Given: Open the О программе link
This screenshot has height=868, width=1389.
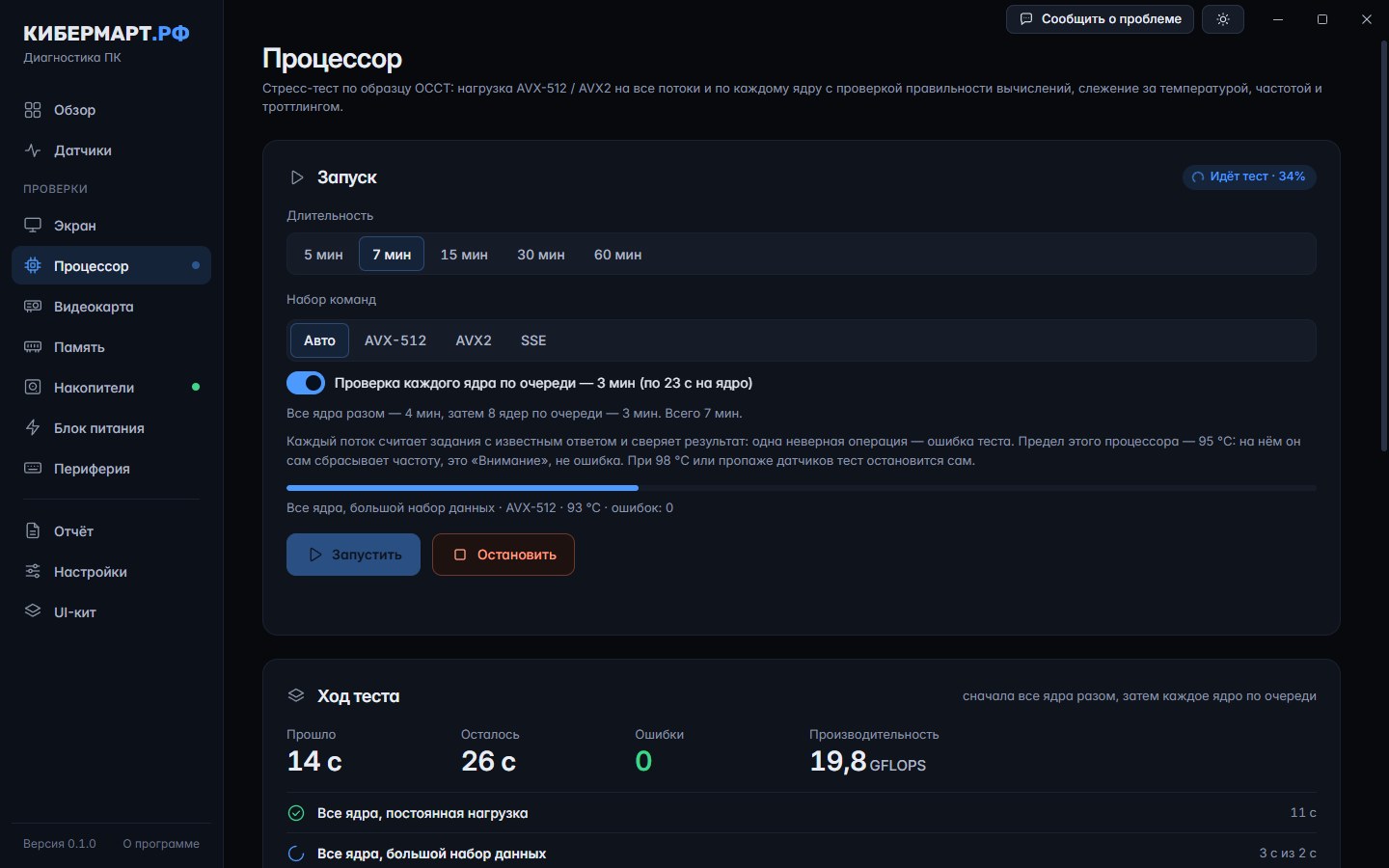Looking at the screenshot, I should point(161,844).
